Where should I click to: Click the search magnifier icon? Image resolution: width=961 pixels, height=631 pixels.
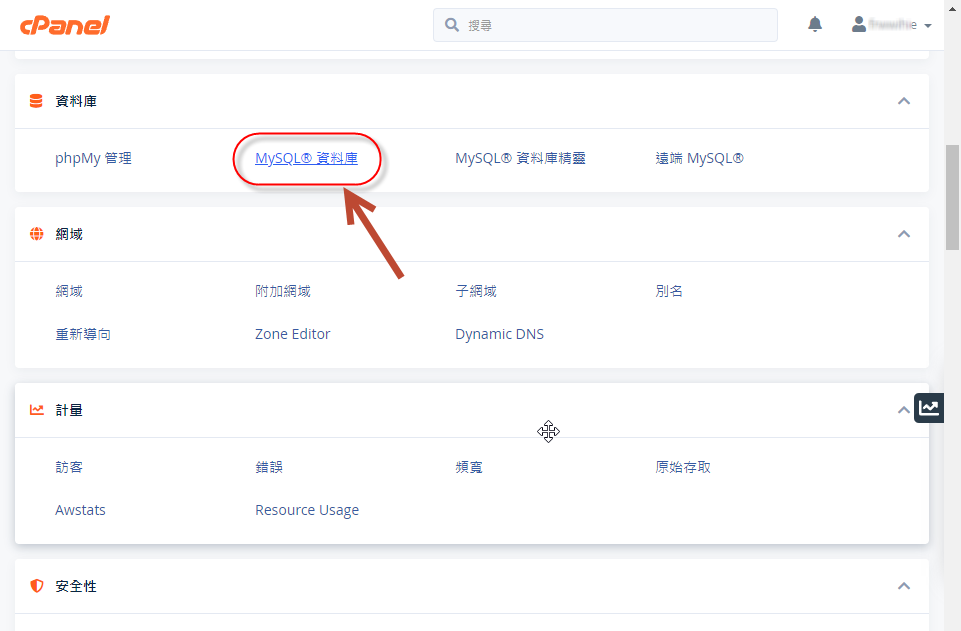(x=452, y=25)
